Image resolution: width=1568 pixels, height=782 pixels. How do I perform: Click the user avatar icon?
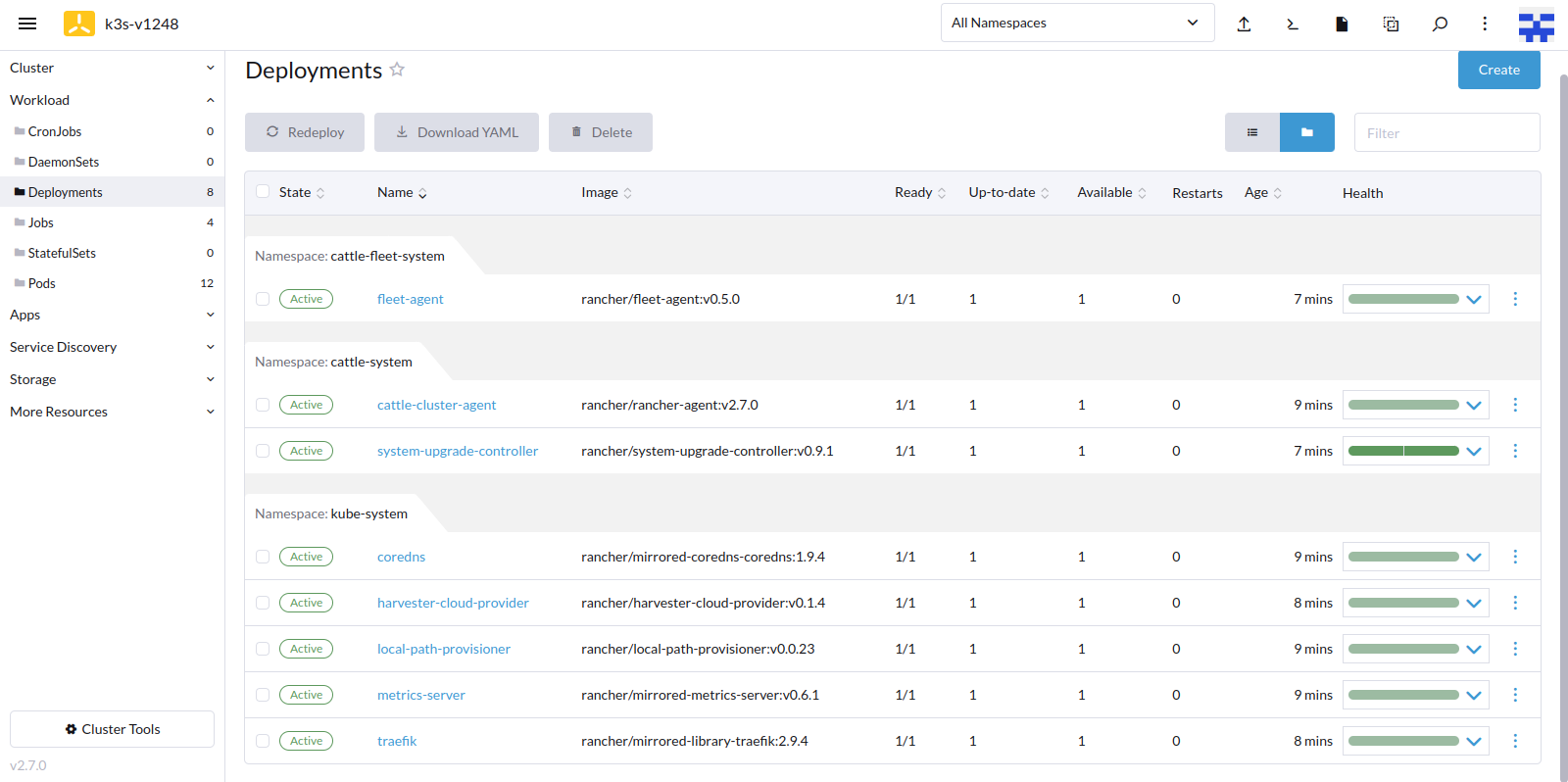(x=1537, y=24)
